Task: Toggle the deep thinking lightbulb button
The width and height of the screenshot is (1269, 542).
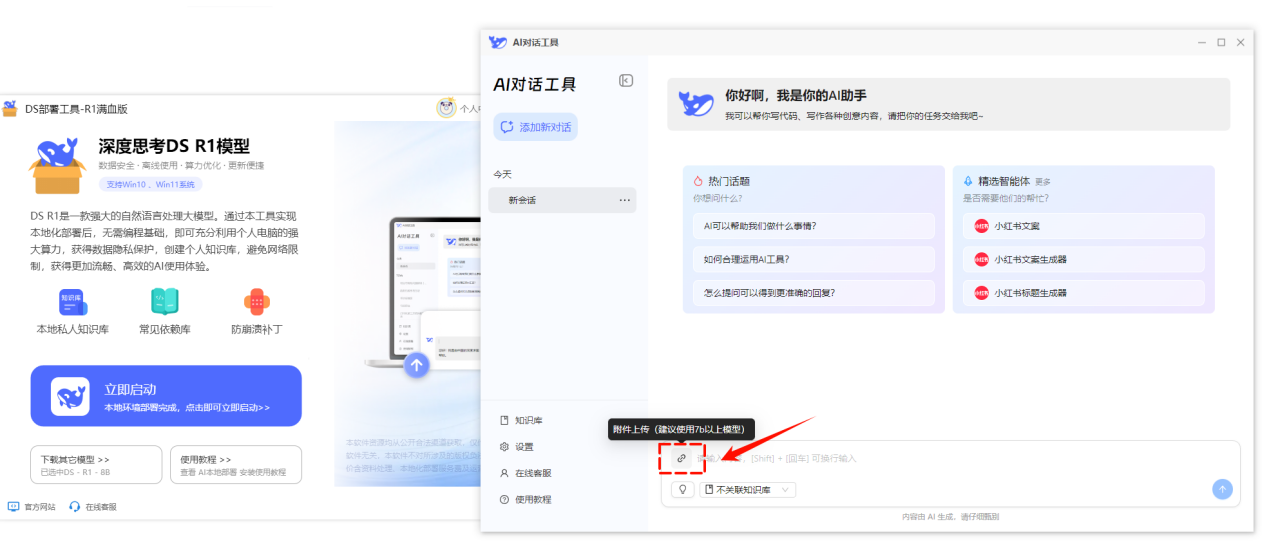Action: (684, 490)
